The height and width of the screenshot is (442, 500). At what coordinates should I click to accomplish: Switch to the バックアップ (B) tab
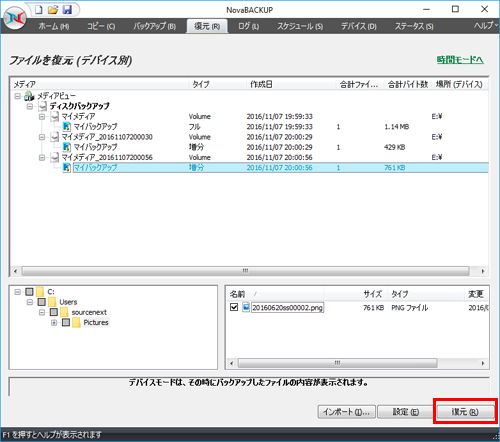pyautogui.click(x=154, y=26)
